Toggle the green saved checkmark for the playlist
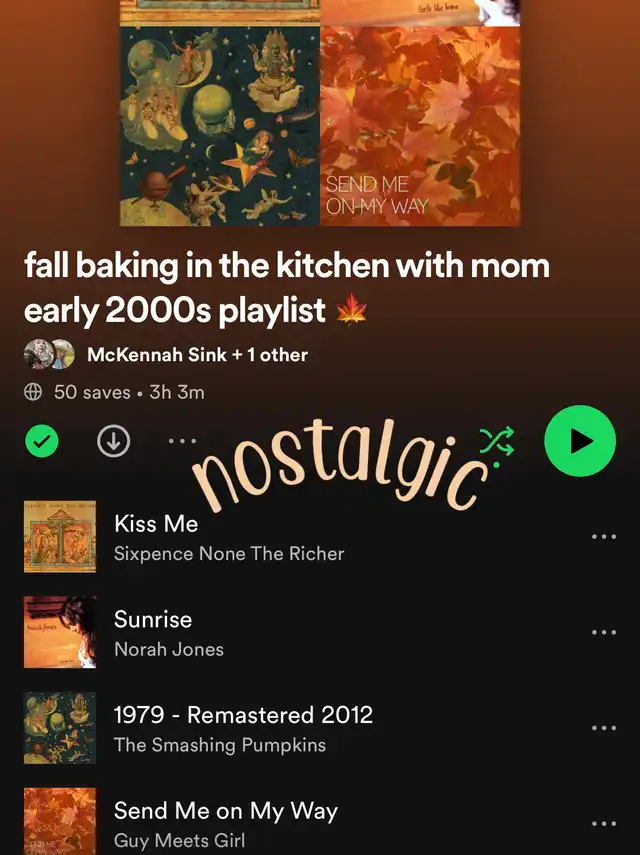Image resolution: width=640 pixels, height=855 pixels. [42, 441]
